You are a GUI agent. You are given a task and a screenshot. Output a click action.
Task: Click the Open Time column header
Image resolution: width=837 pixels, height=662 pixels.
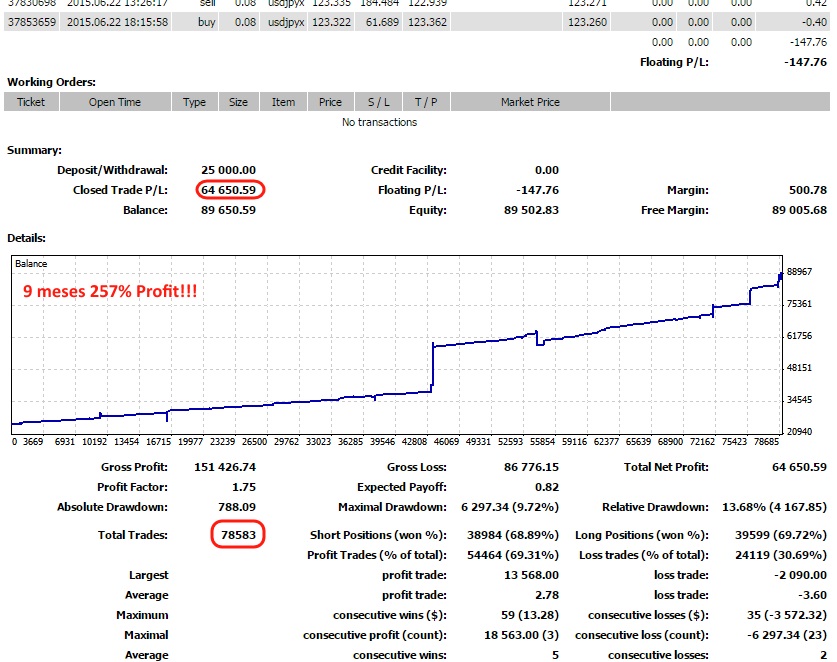115,102
